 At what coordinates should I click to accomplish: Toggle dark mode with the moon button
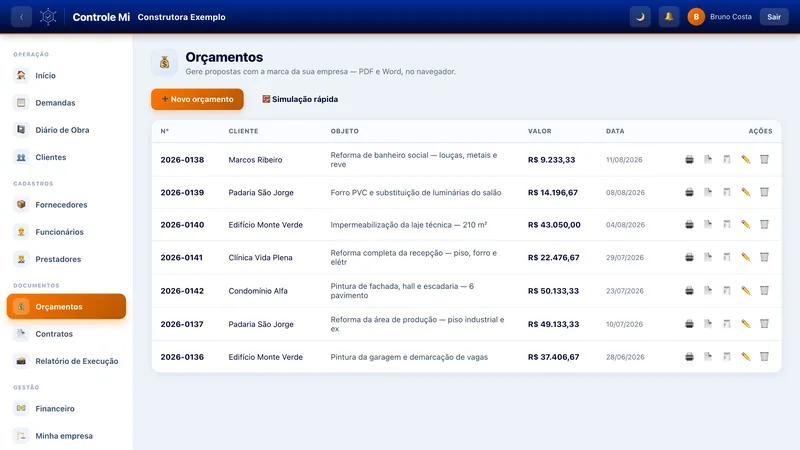pyautogui.click(x=640, y=17)
